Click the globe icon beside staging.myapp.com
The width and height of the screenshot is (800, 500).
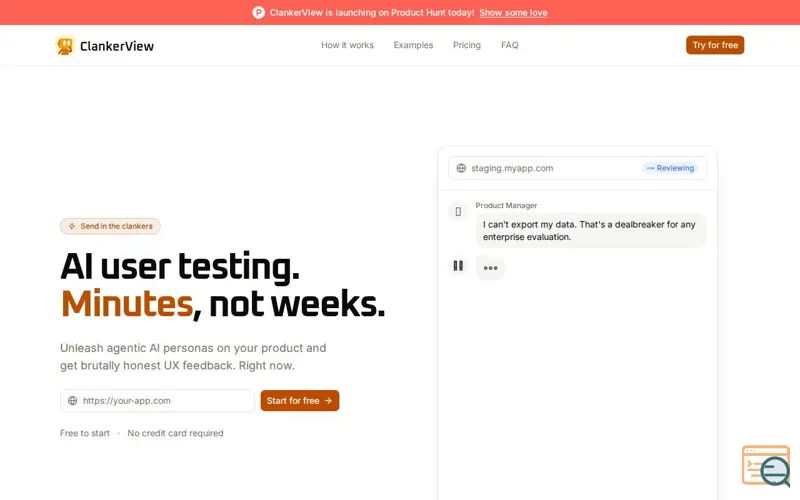tap(461, 168)
